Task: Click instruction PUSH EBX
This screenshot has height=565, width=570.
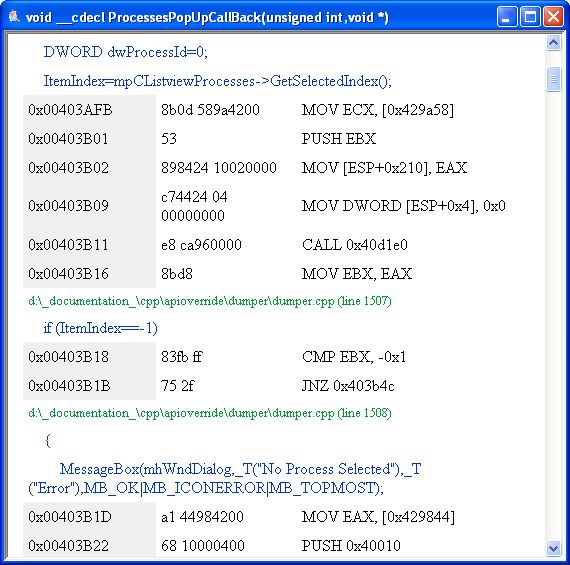Action: [x=339, y=139]
